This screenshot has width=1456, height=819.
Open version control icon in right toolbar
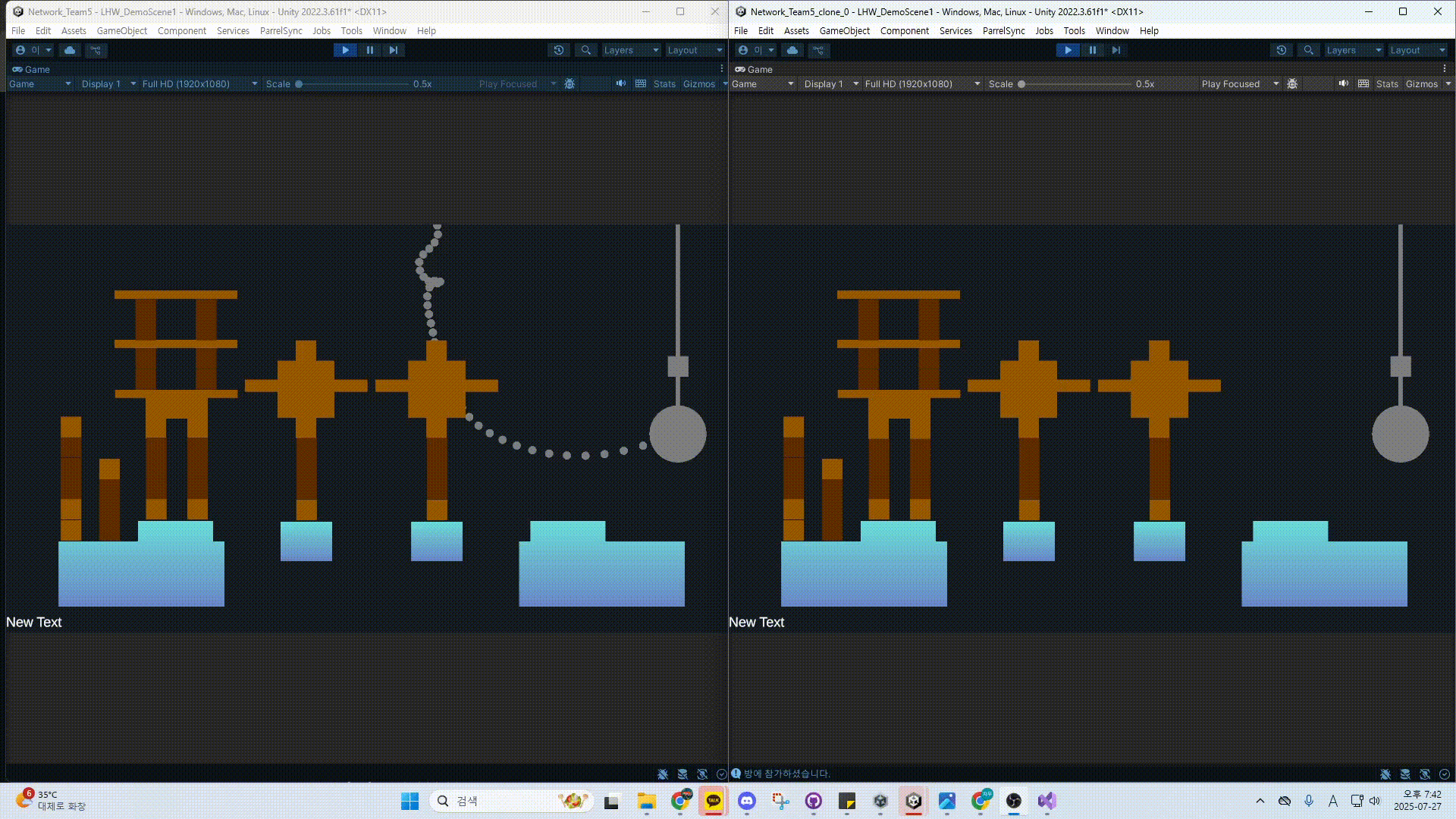click(x=818, y=50)
